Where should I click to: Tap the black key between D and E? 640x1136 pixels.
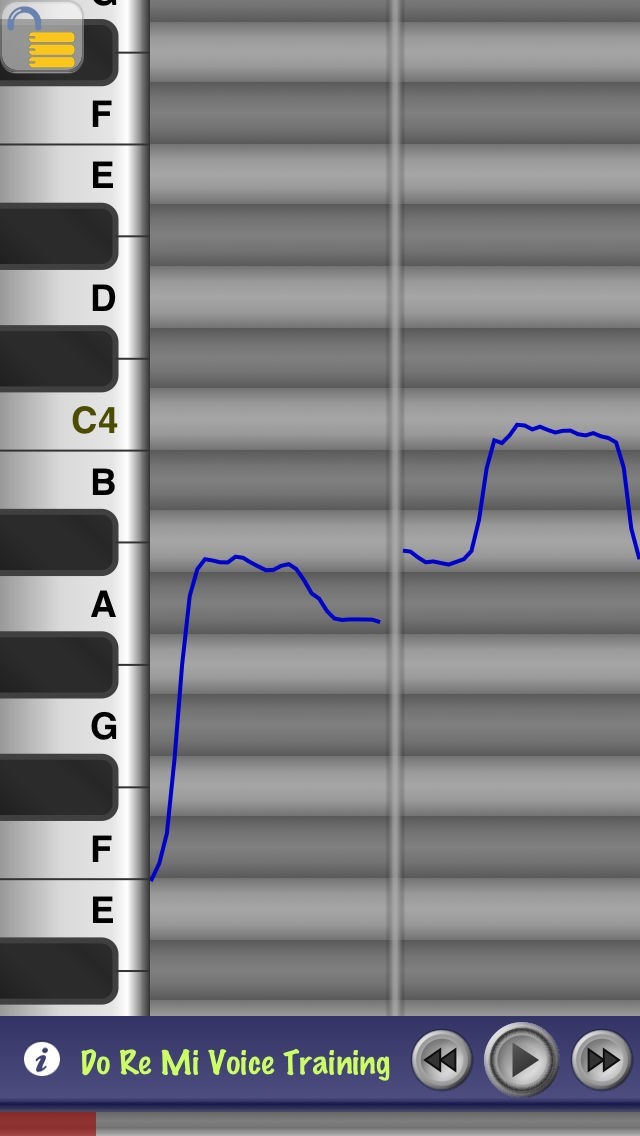[x=58, y=236]
